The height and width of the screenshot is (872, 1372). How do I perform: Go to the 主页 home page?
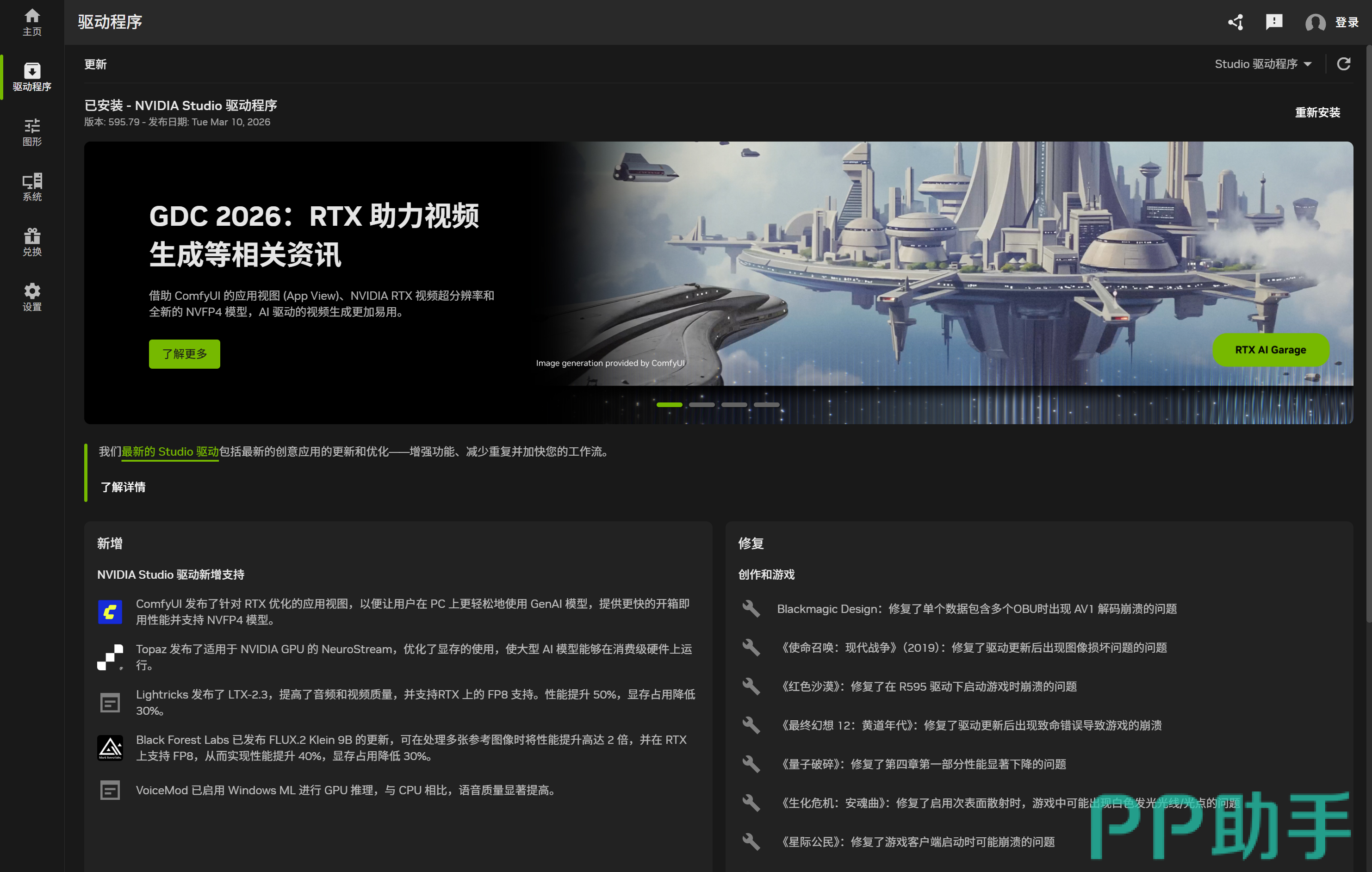(32, 22)
